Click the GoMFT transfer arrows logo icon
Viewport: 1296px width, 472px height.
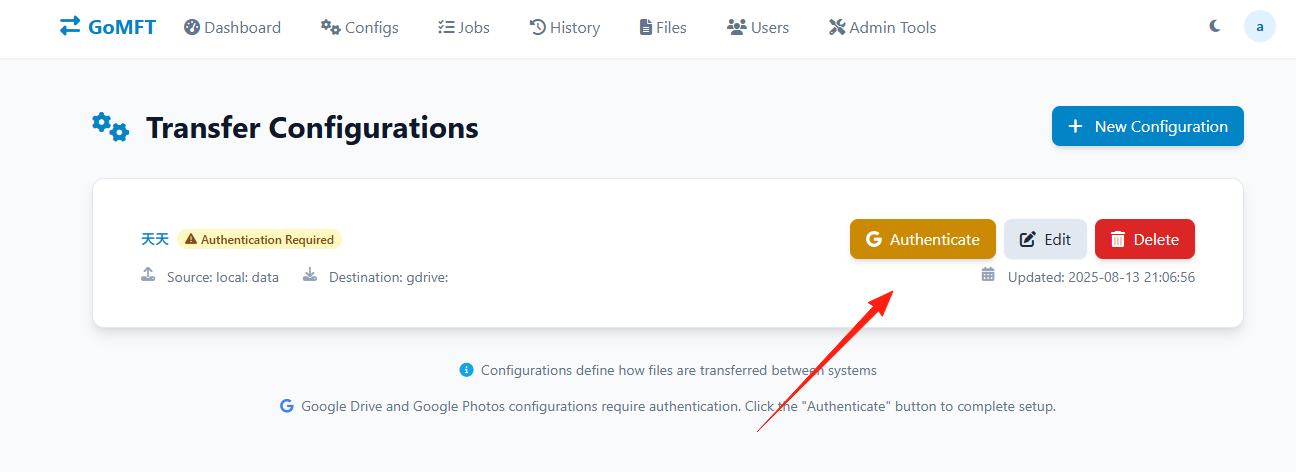(70, 27)
